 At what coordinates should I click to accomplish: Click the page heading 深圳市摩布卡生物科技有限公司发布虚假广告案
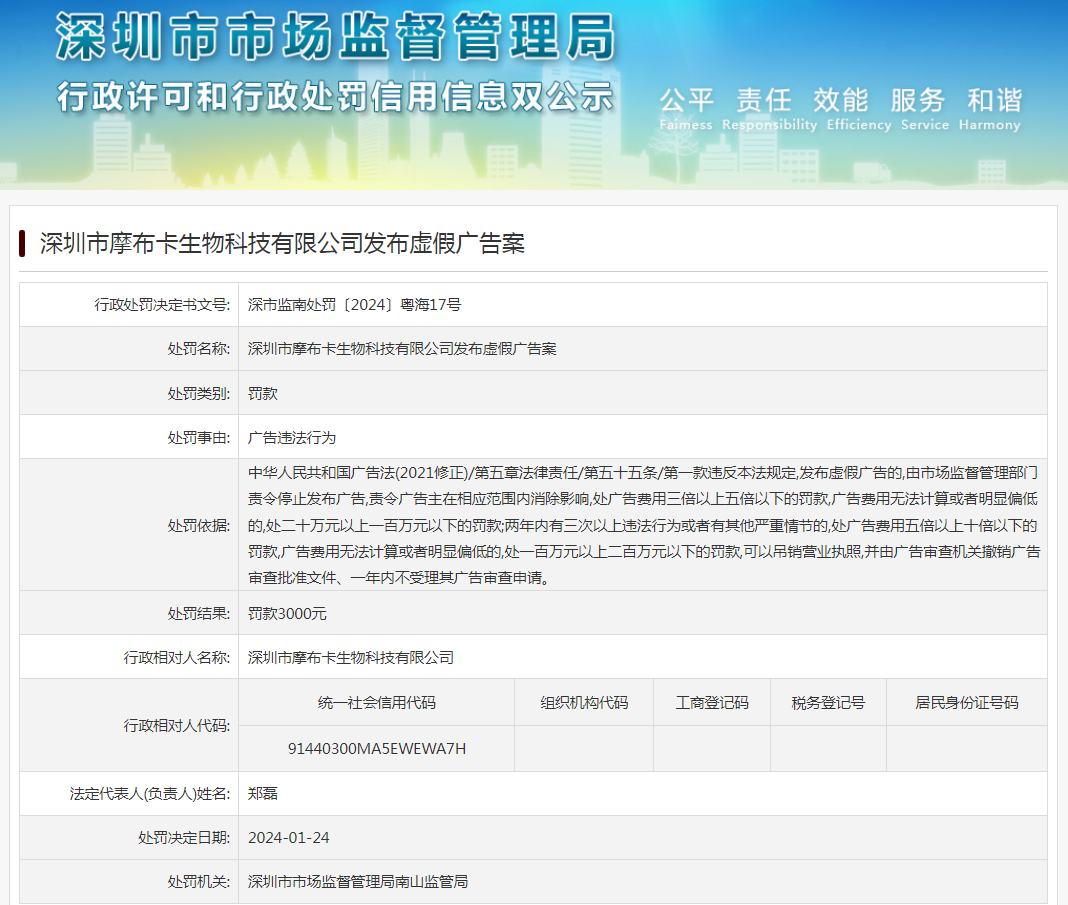click(x=282, y=243)
